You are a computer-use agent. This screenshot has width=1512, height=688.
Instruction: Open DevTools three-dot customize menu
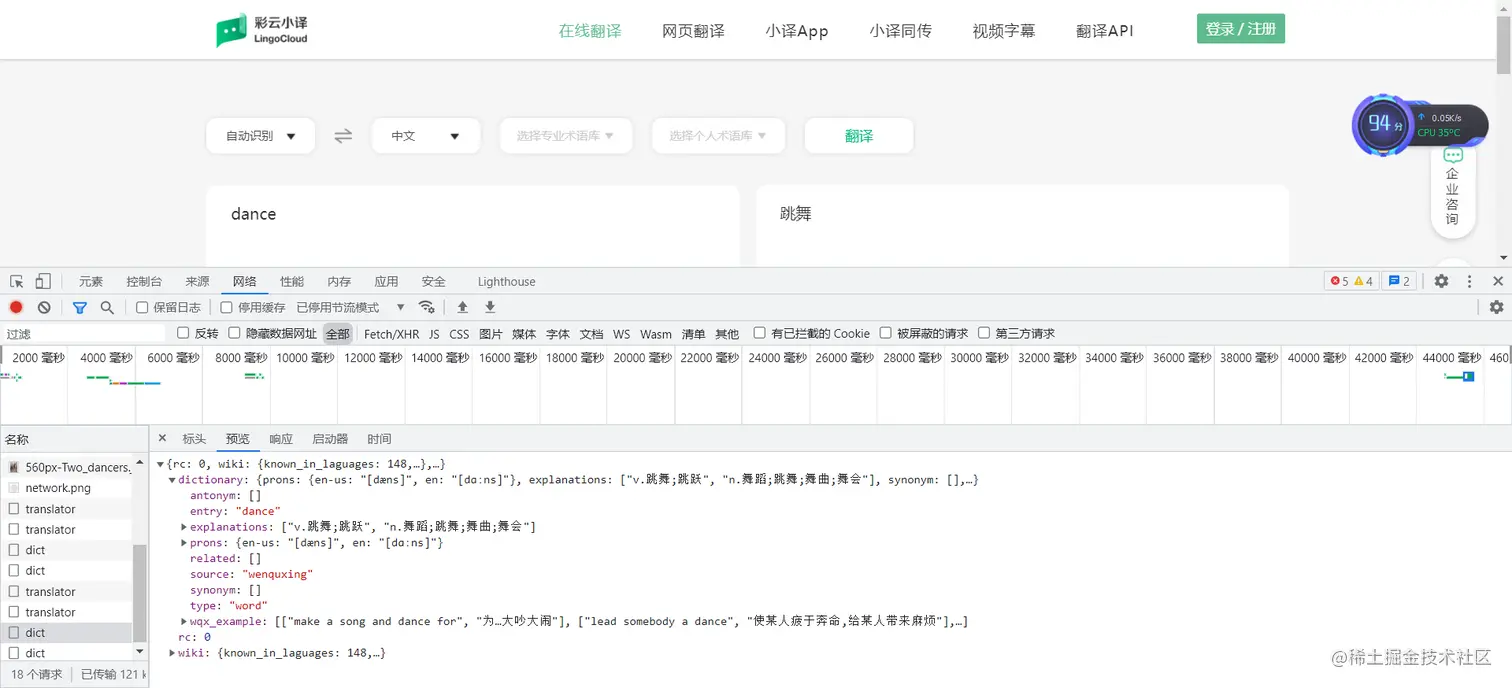pos(1469,282)
